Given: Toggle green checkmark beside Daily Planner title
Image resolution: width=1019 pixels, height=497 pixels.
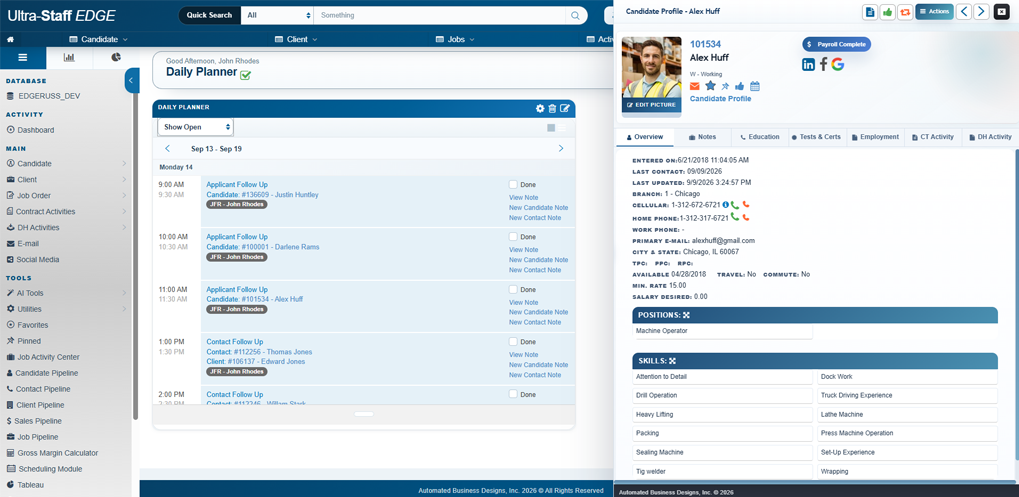Looking at the screenshot, I should tap(246, 75).
